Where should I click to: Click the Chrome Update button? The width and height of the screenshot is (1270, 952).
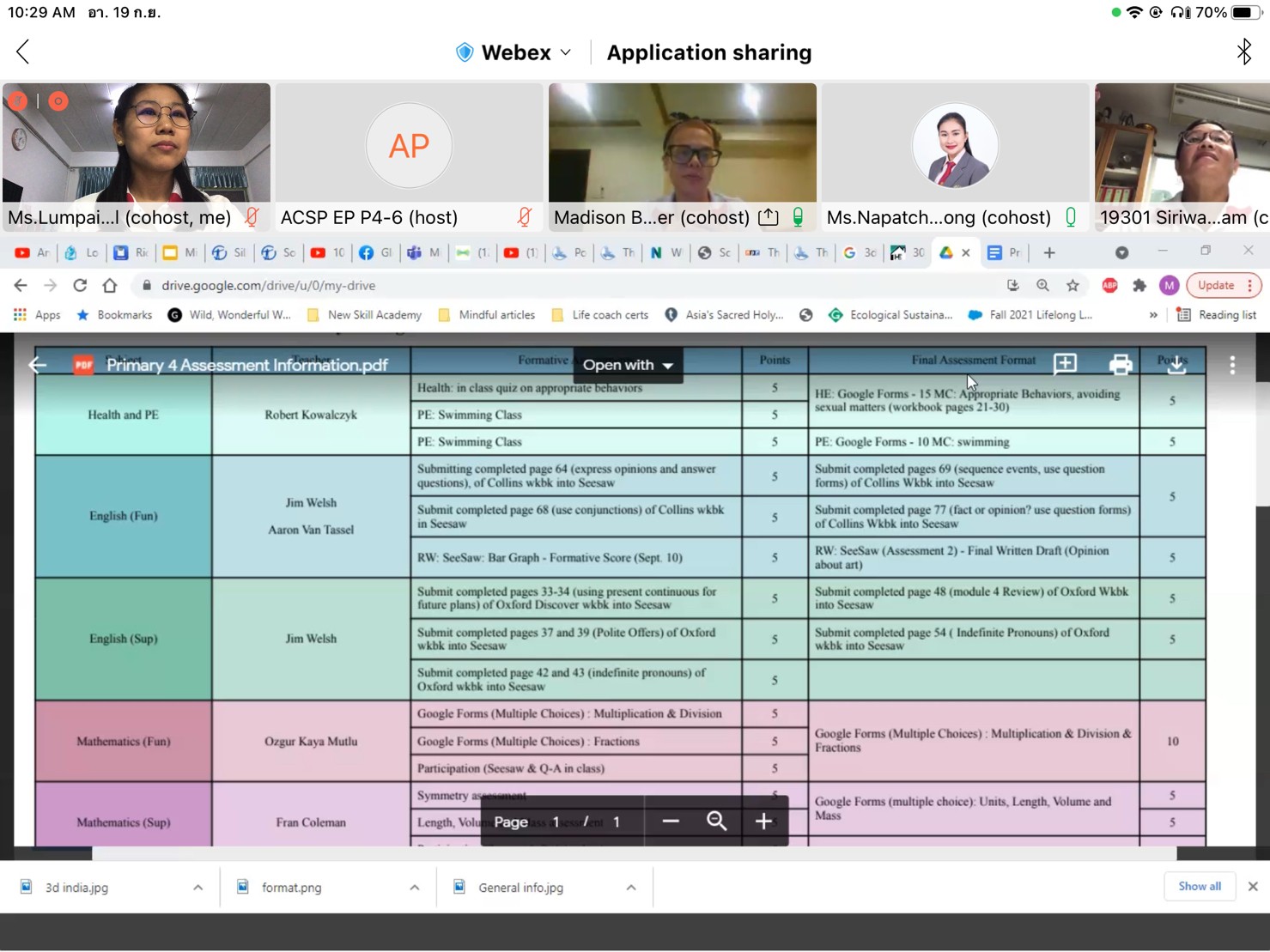[1223, 285]
